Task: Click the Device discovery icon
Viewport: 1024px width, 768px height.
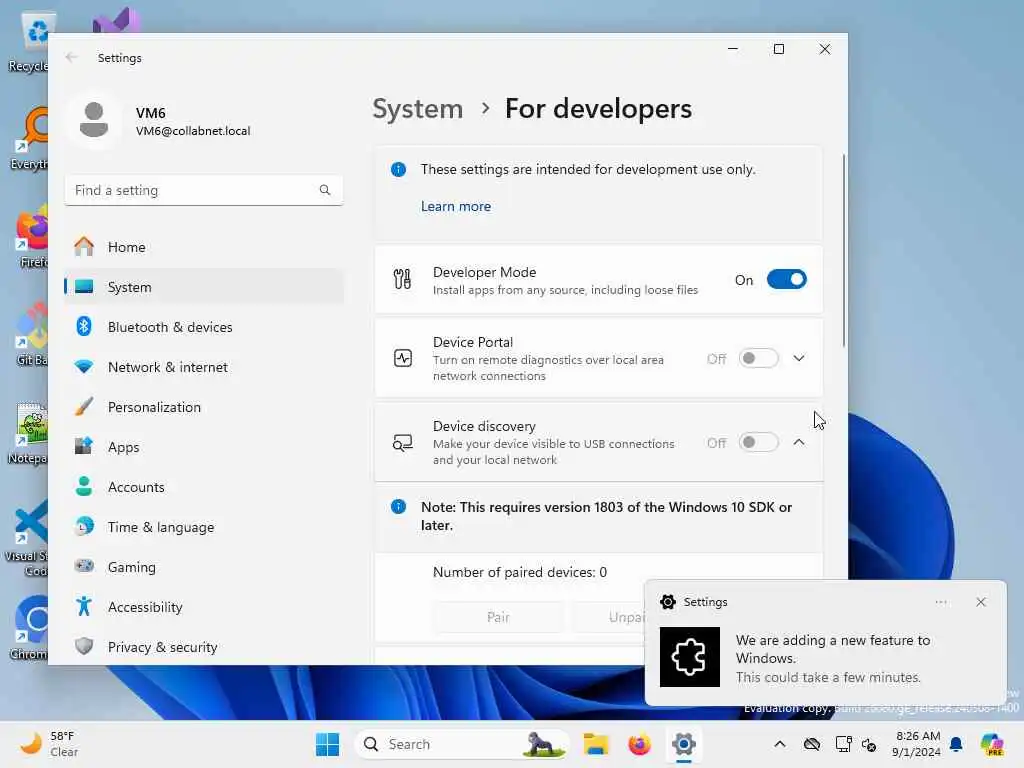Action: click(402, 442)
